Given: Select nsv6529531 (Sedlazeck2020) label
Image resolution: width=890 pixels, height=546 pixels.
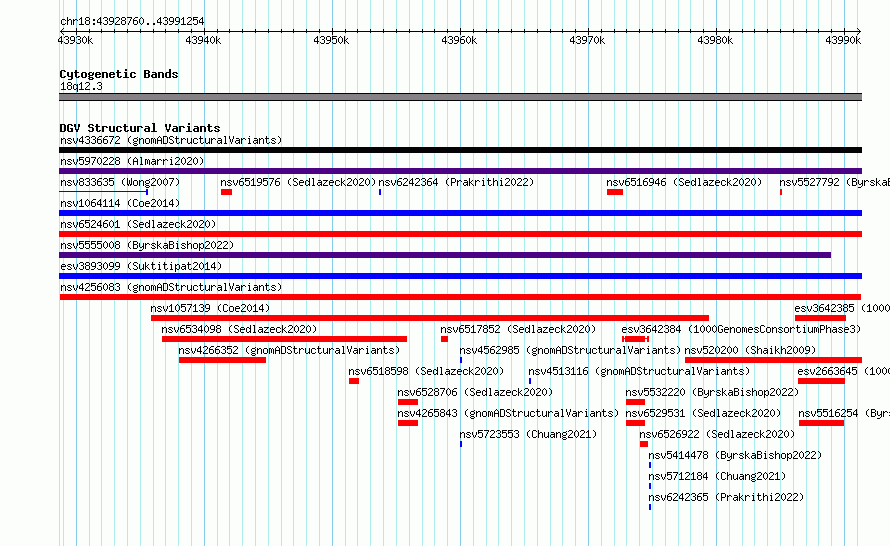Looking at the screenshot, I should pos(703,413).
